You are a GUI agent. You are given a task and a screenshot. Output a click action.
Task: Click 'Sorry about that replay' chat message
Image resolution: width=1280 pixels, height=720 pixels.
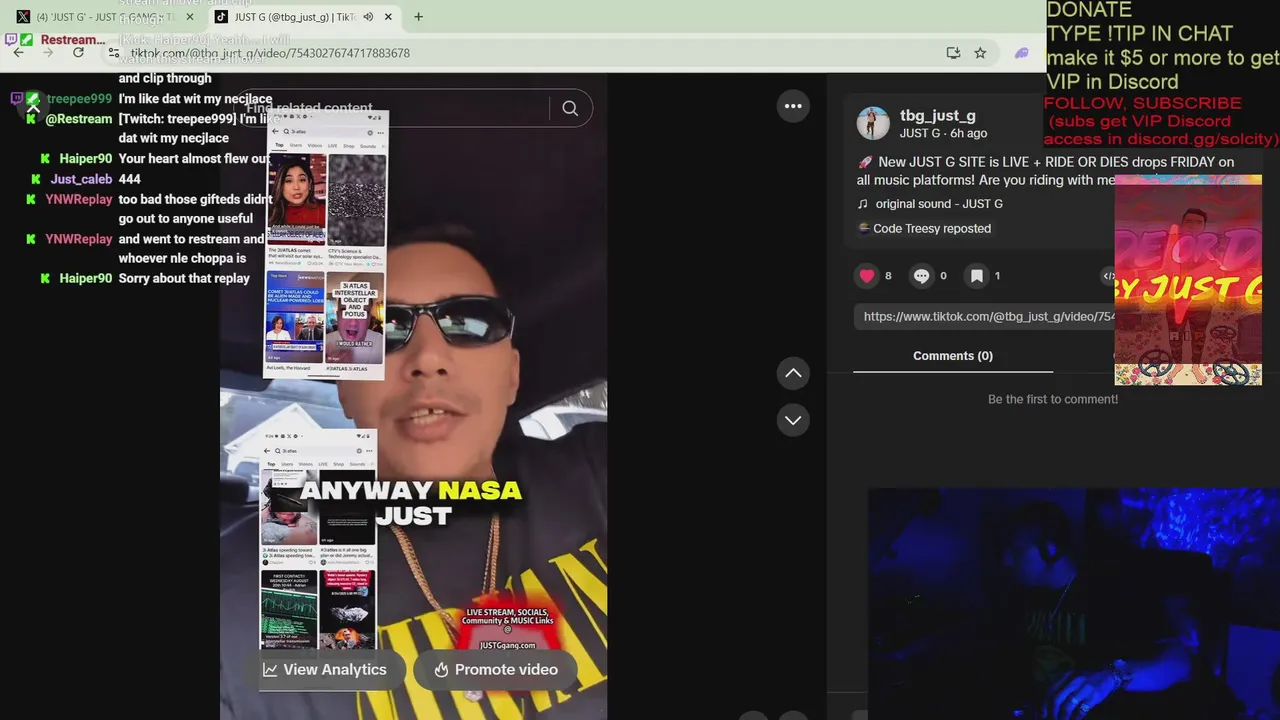(184, 278)
